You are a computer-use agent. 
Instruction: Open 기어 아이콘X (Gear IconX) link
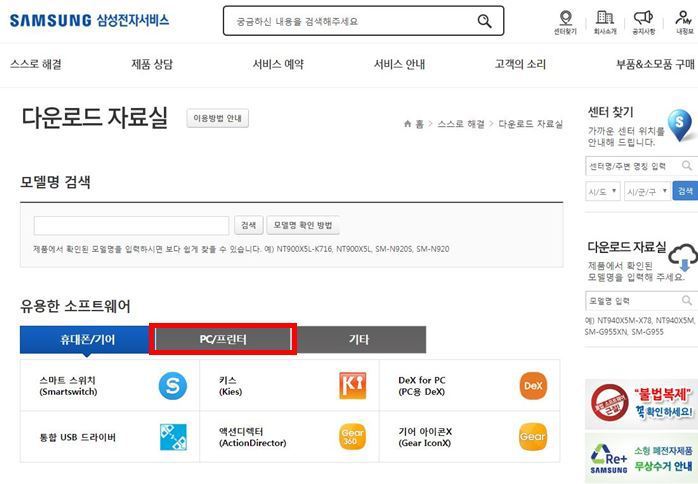click(x=425, y=437)
